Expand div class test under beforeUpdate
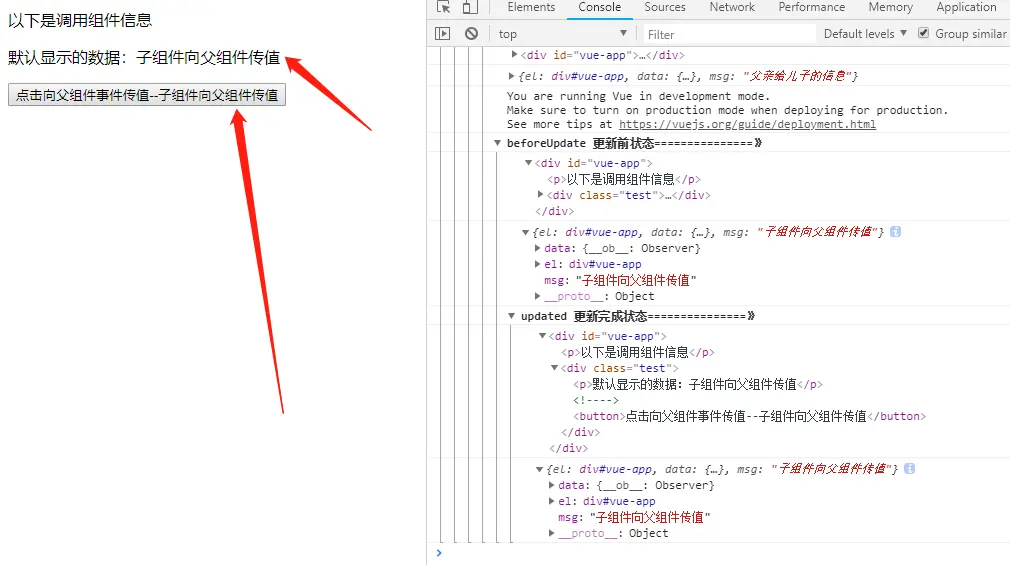 pos(540,194)
